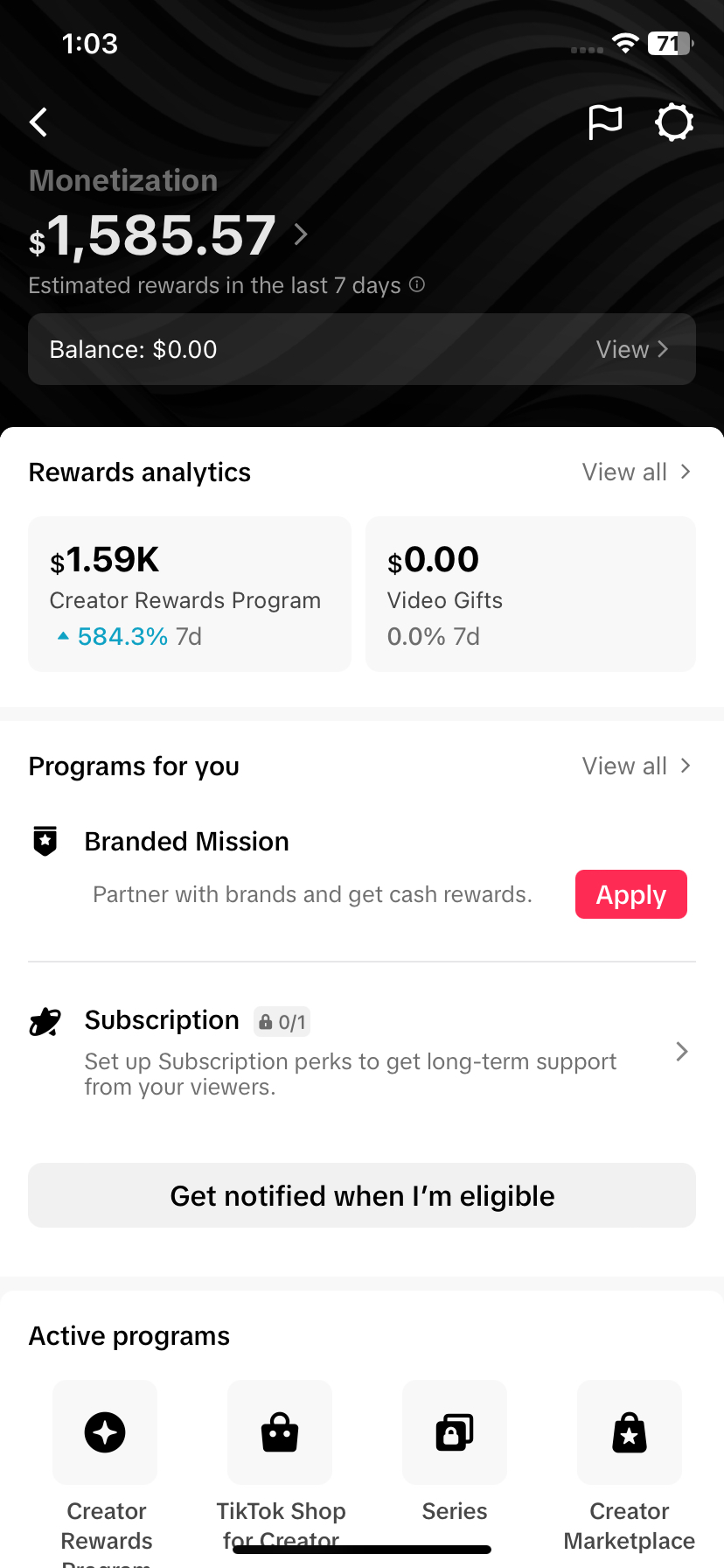Tap the Branded Mission badge icon
724x1568 pixels.
click(x=45, y=841)
